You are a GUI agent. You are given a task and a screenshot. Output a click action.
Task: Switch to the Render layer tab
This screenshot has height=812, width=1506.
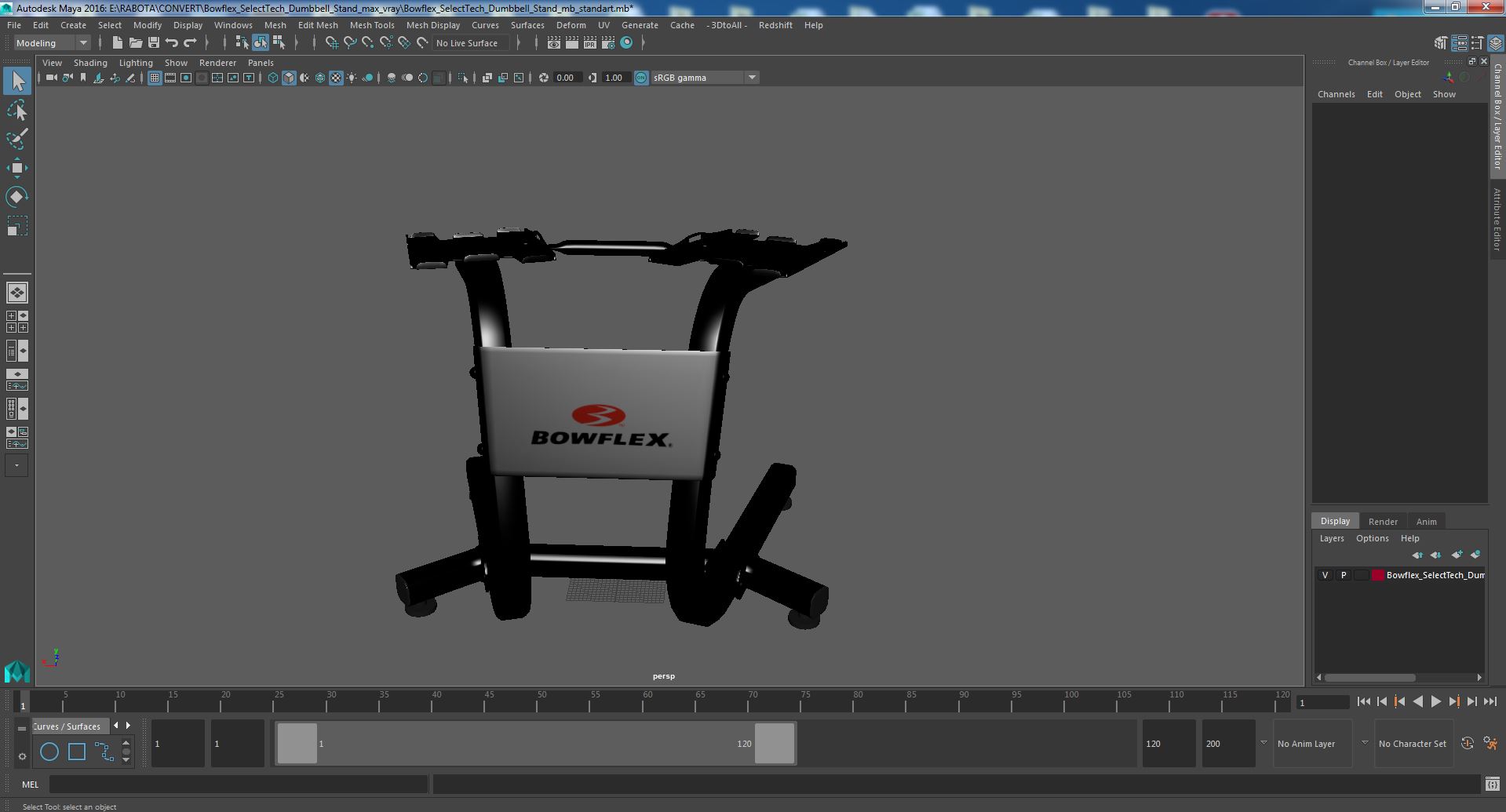point(1383,522)
